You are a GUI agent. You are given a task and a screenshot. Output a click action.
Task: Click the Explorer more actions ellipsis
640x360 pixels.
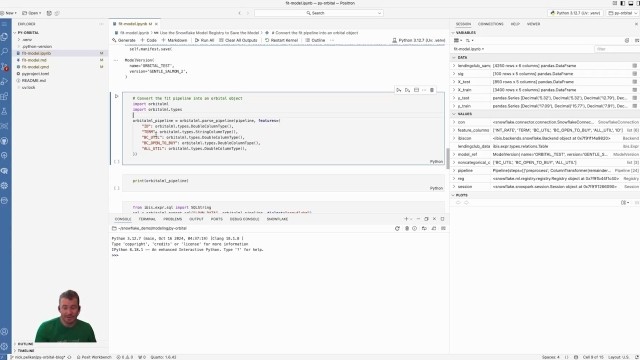101,24
